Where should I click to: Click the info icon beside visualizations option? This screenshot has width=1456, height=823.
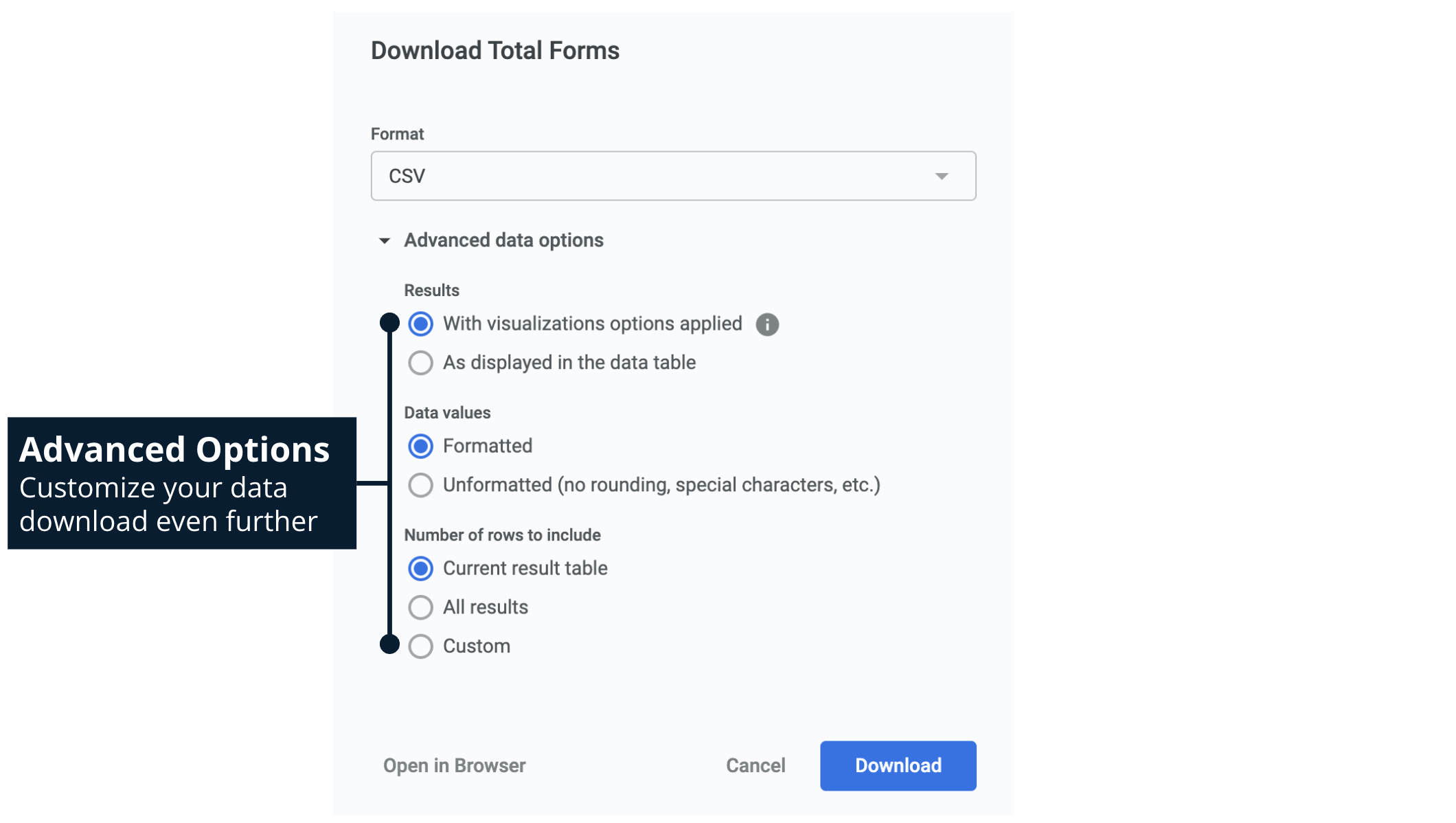click(x=767, y=324)
